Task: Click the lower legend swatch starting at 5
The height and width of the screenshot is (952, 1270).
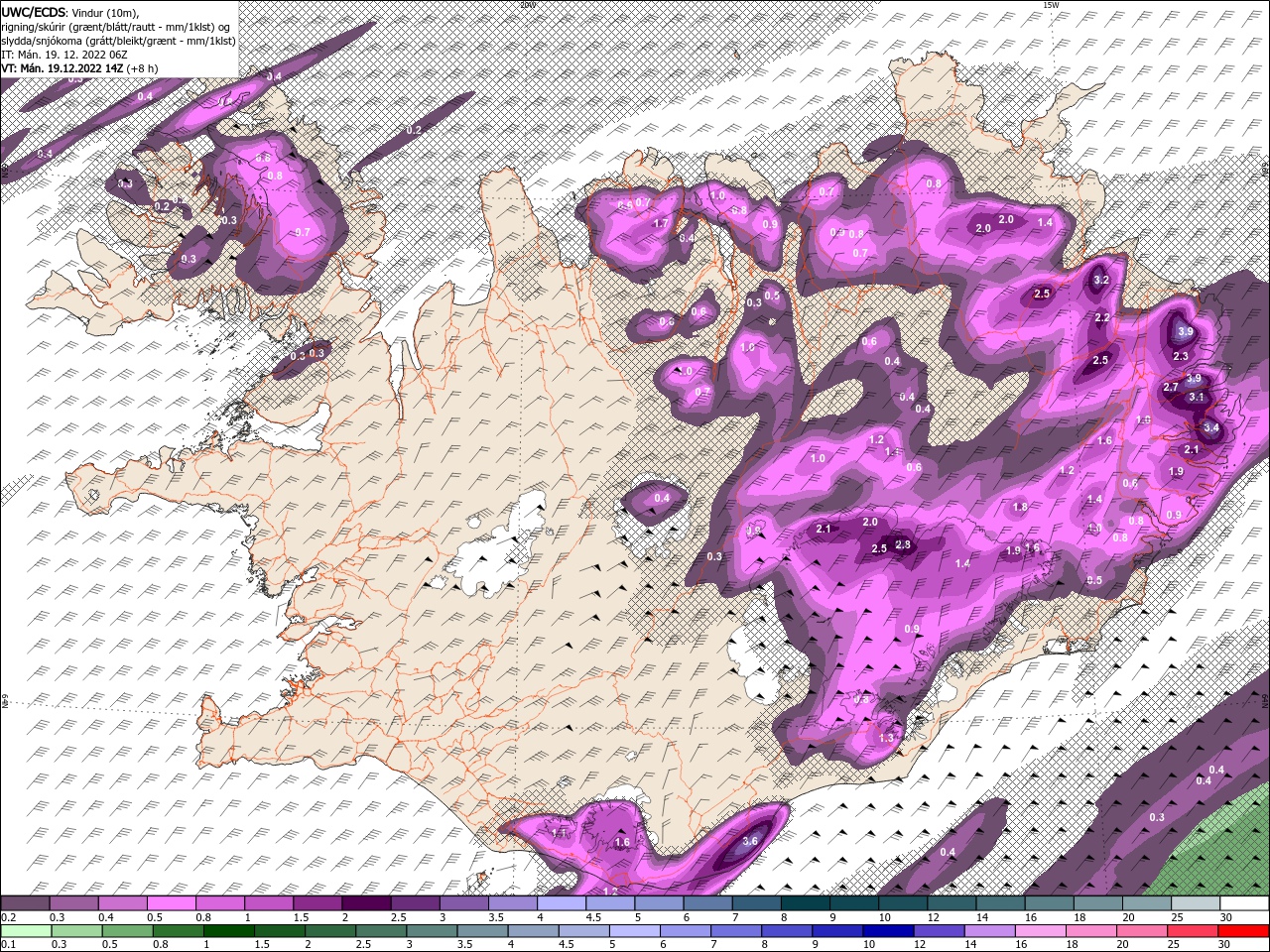Action: pyautogui.click(x=635, y=930)
